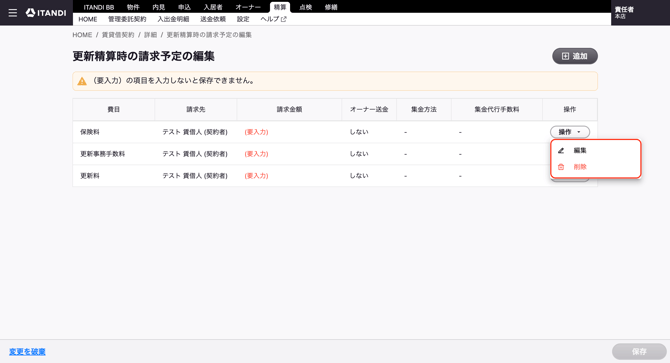Viewport: 670px width, 363px height.
Task: Open the 操作 dropdown for 保険料 row
Action: tap(570, 132)
